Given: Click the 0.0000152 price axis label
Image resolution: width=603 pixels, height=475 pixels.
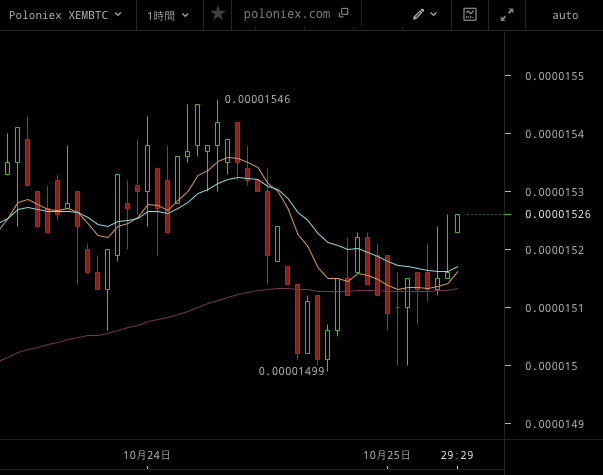Looking at the screenshot, I should [554, 250].
